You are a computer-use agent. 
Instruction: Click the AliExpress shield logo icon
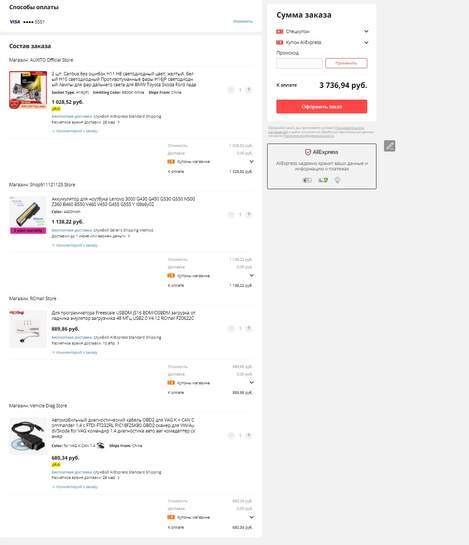[308, 152]
